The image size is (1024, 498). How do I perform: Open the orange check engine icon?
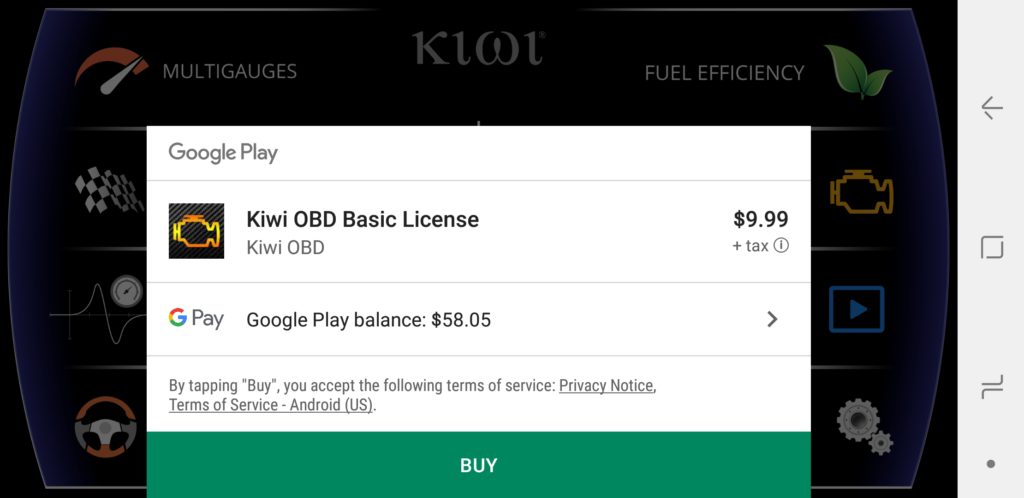pyautogui.click(x=861, y=192)
